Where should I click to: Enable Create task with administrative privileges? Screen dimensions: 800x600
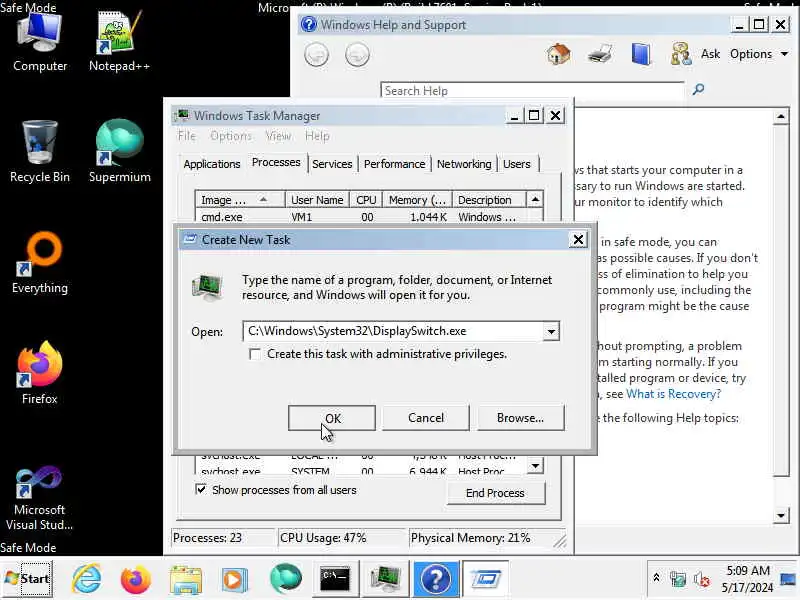(255, 354)
